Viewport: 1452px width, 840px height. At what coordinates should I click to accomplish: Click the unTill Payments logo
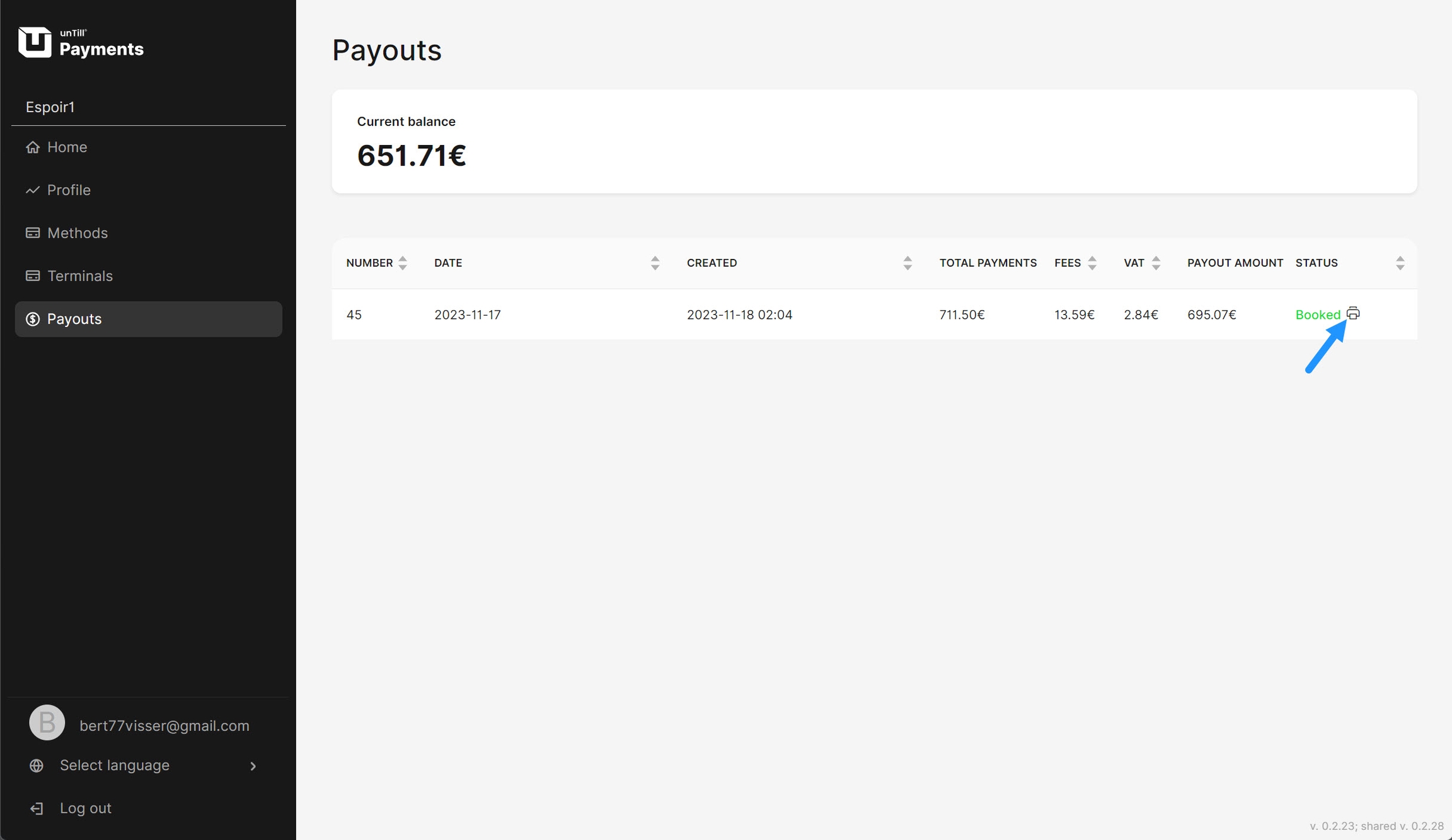click(81, 43)
